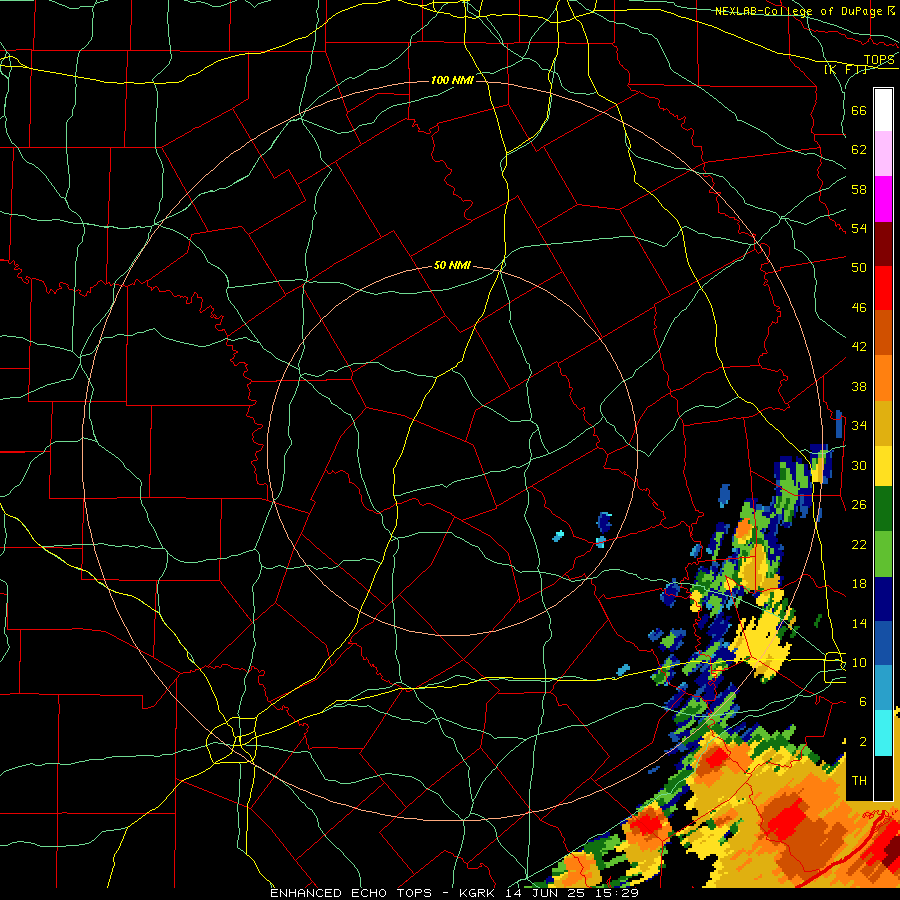
Task: Click the legend value "46"
Action: 859,308
